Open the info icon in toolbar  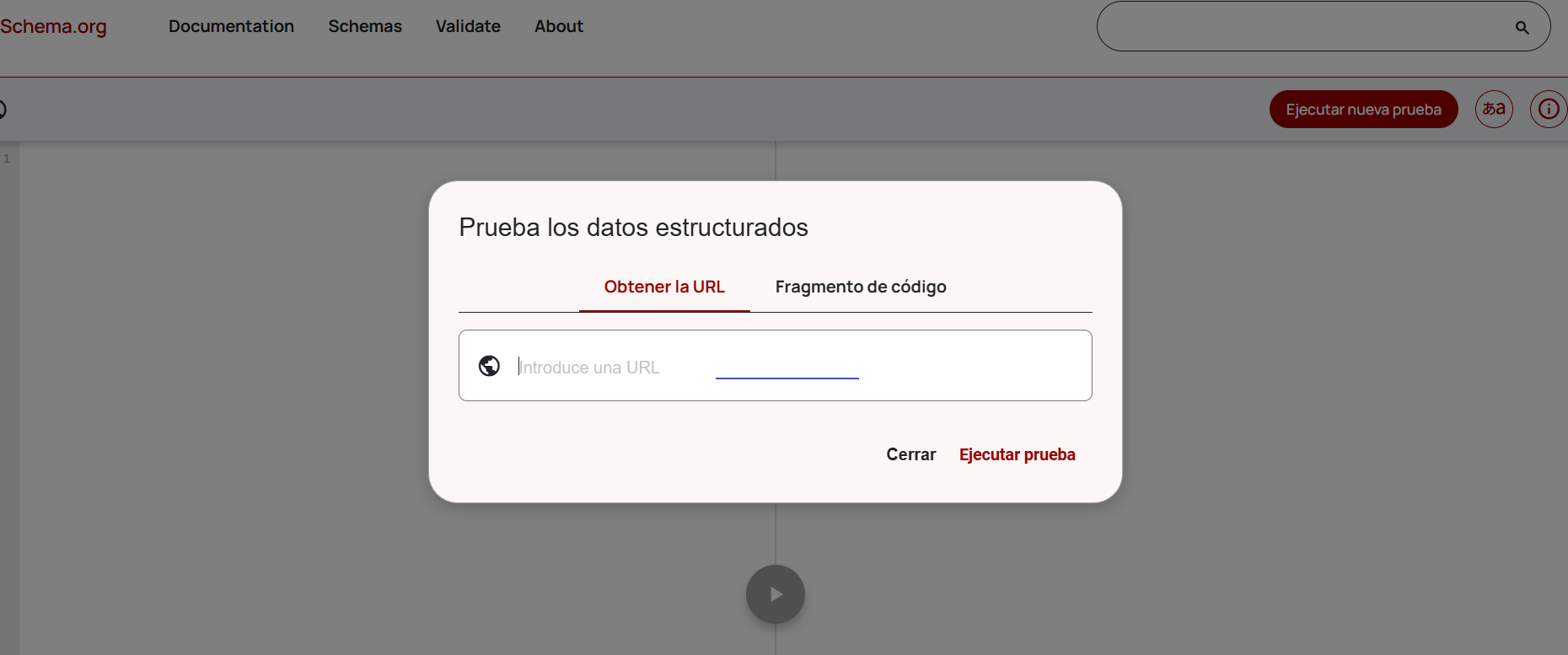(x=1549, y=109)
